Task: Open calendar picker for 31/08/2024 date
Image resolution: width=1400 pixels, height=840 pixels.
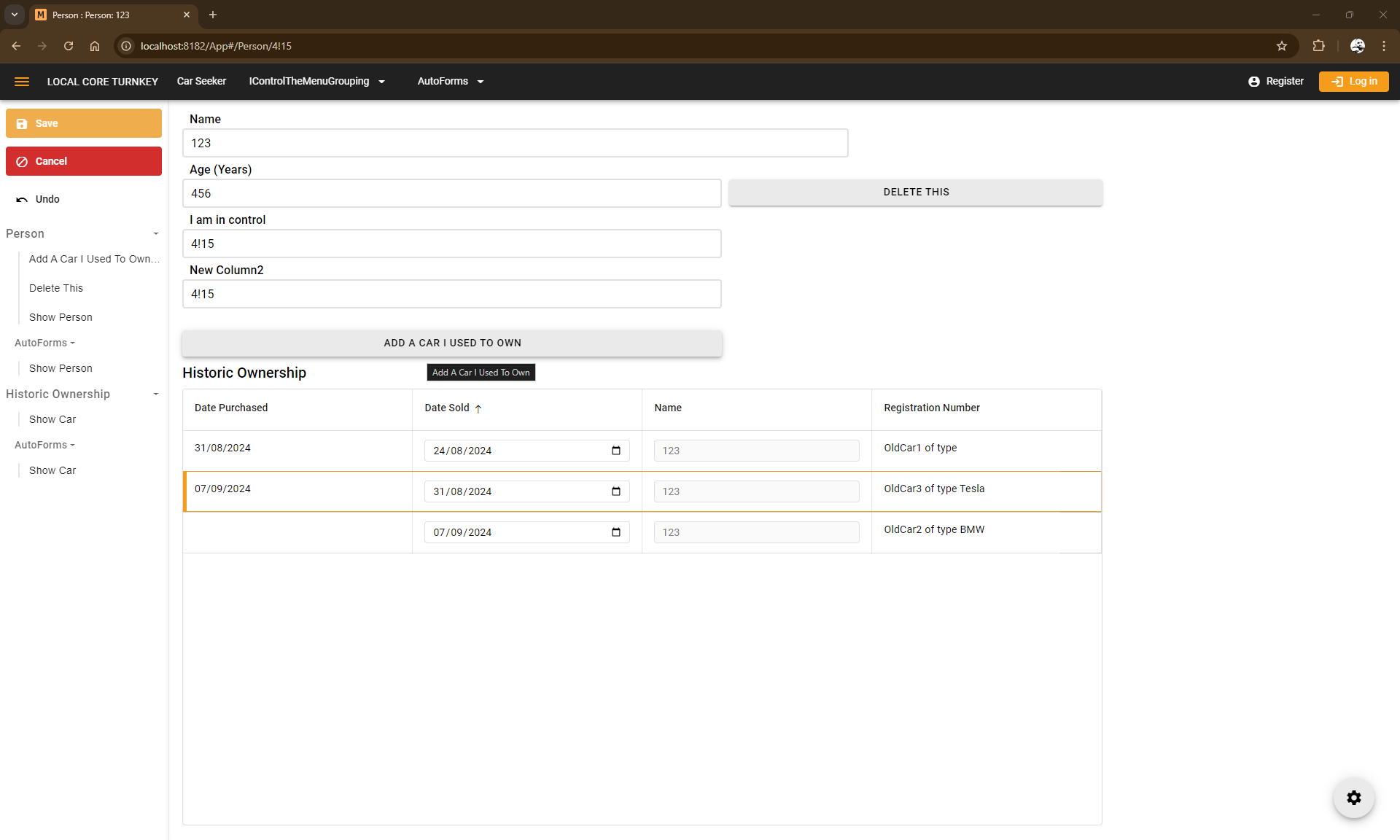Action: pyautogui.click(x=616, y=491)
